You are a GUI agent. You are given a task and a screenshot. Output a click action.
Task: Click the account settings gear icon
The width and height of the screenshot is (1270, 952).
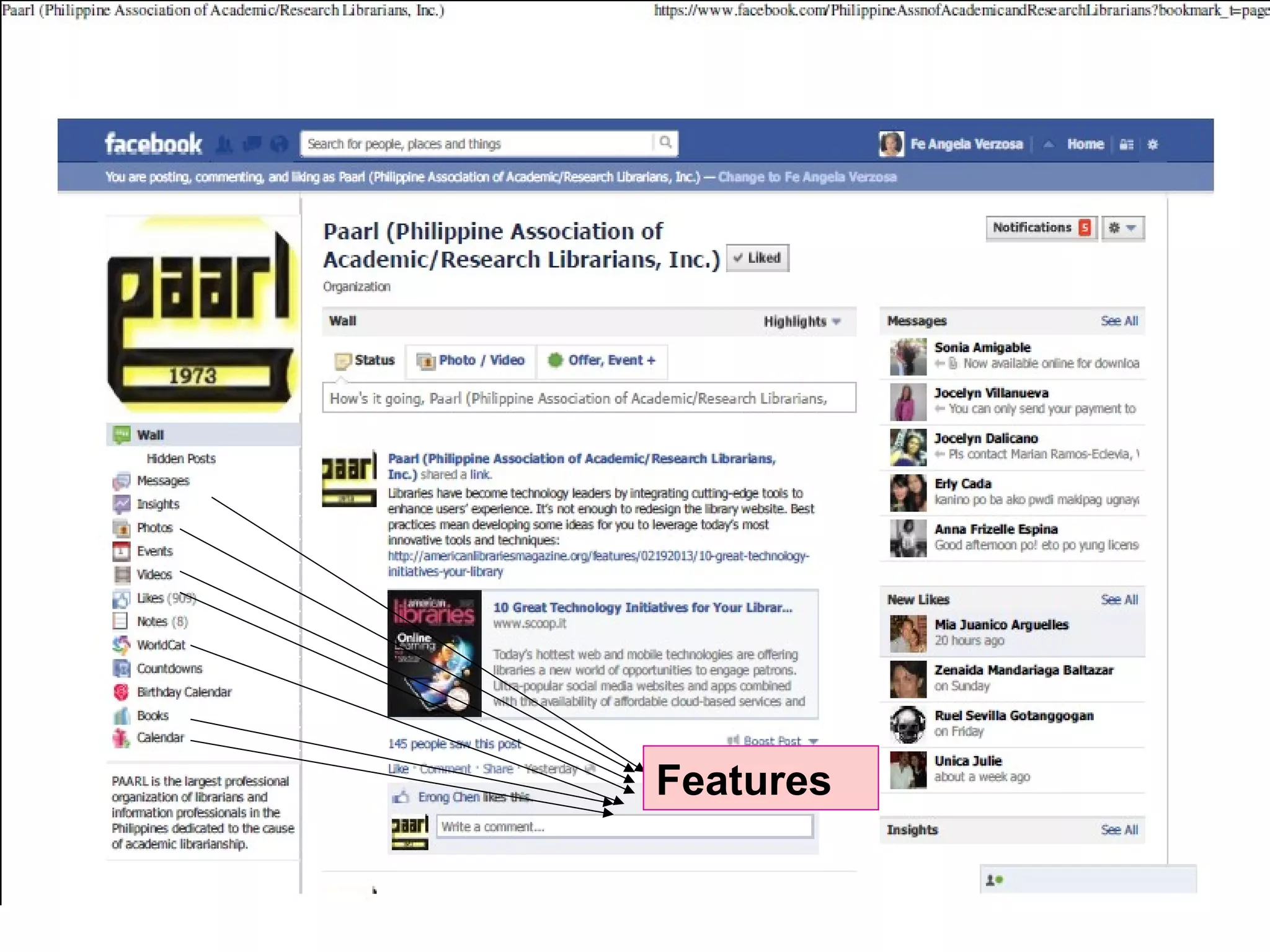(x=1153, y=144)
